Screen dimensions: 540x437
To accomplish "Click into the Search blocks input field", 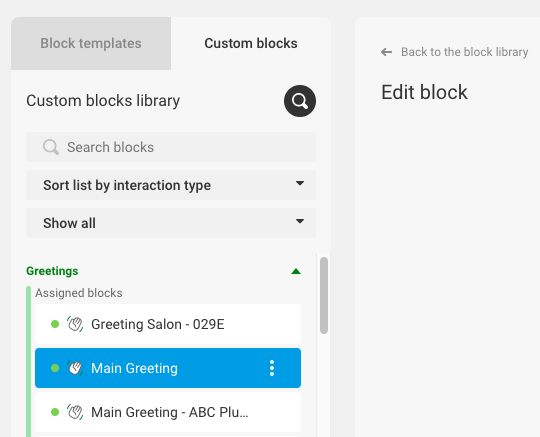I will pos(171,147).
